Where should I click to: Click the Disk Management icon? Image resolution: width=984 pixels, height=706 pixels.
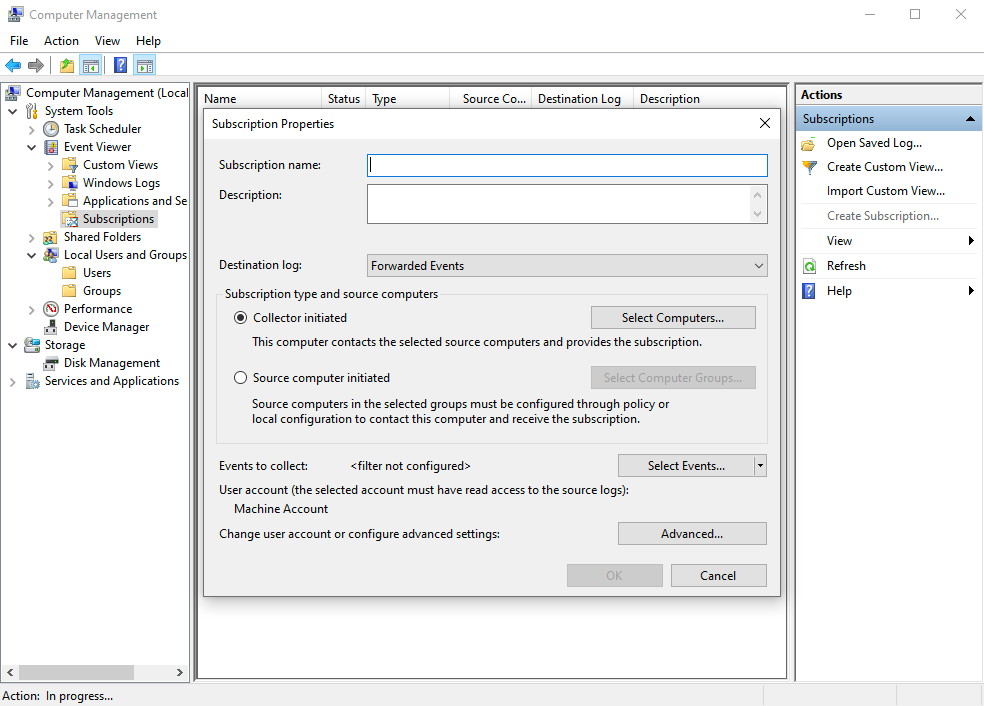(x=51, y=363)
